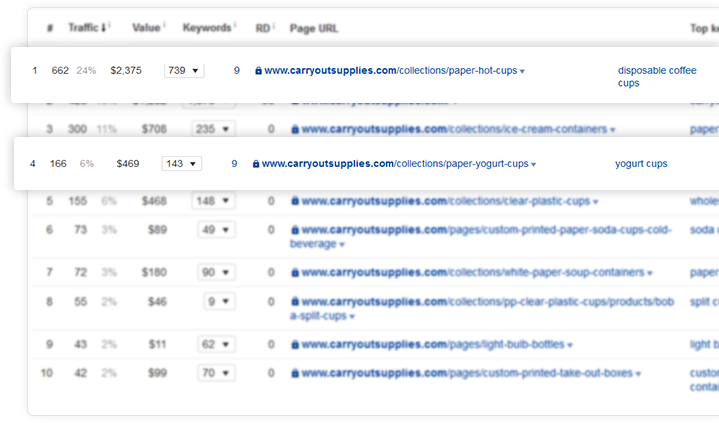Open the ice-cream-containers collection URL

click(454, 129)
